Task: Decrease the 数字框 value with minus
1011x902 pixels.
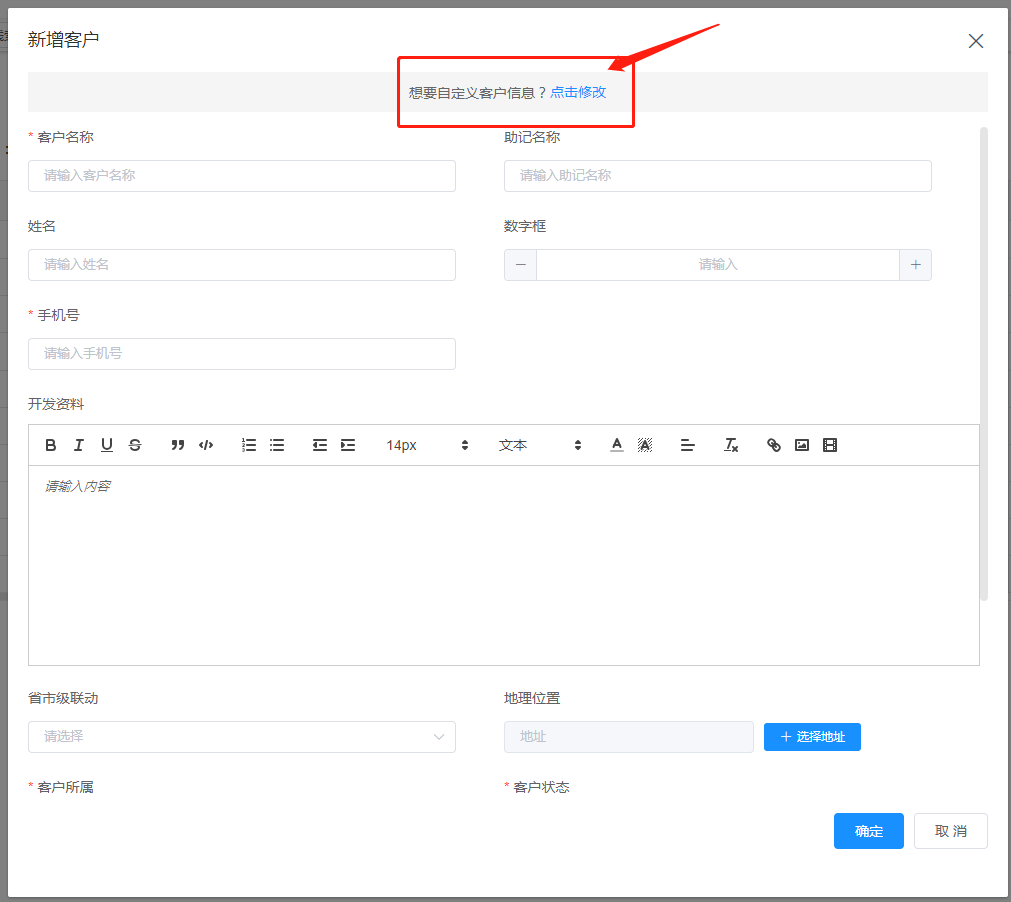Action: (520, 265)
